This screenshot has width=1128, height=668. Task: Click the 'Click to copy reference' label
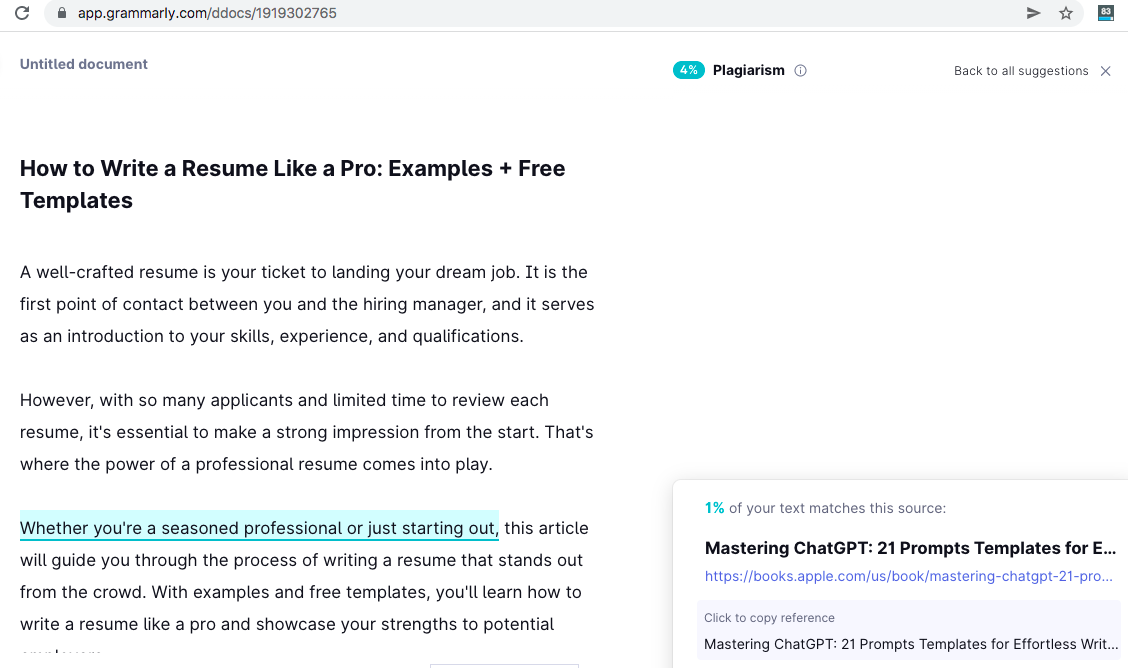coord(769,618)
